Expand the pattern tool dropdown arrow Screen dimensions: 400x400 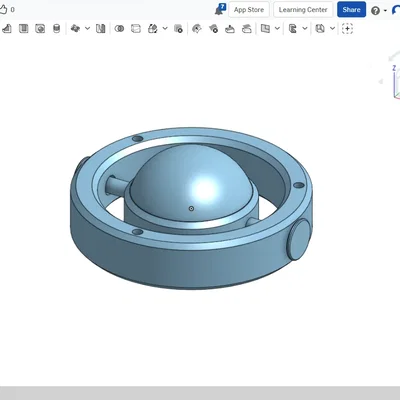coord(87,28)
